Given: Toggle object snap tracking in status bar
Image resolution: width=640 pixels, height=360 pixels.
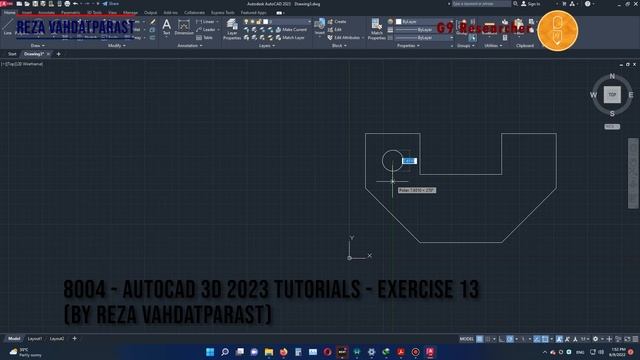Looking at the screenshot, I should 537,339.
